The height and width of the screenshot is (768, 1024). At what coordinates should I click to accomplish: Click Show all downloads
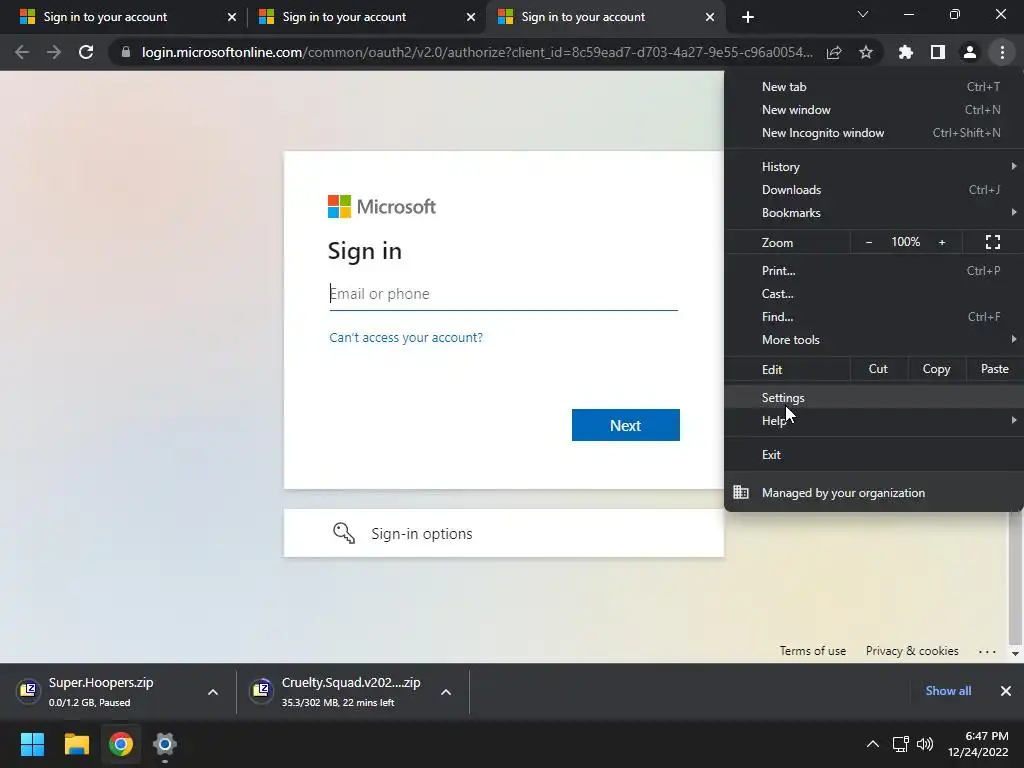pyautogui.click(x=948, y=691)
